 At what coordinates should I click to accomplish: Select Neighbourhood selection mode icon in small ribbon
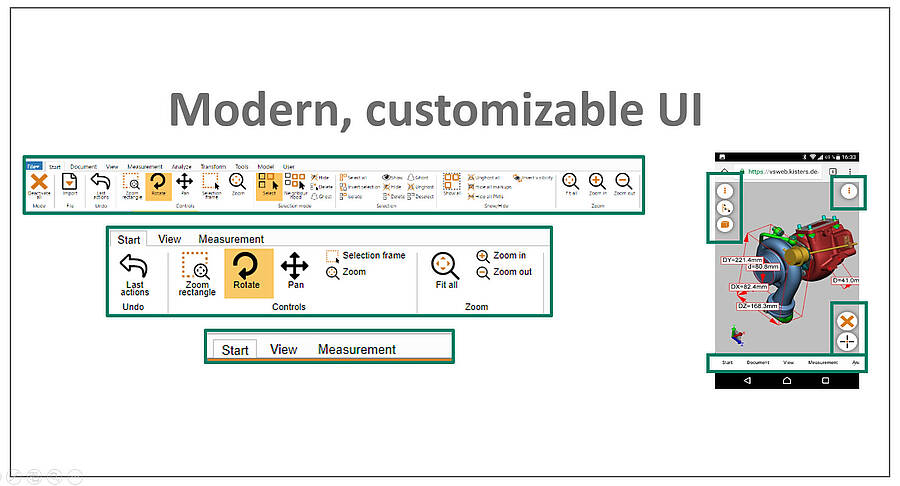[295, 182]
